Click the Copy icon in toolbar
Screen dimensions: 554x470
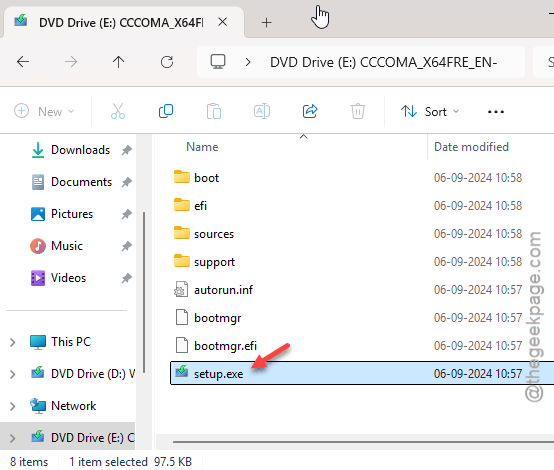[166, 111]
